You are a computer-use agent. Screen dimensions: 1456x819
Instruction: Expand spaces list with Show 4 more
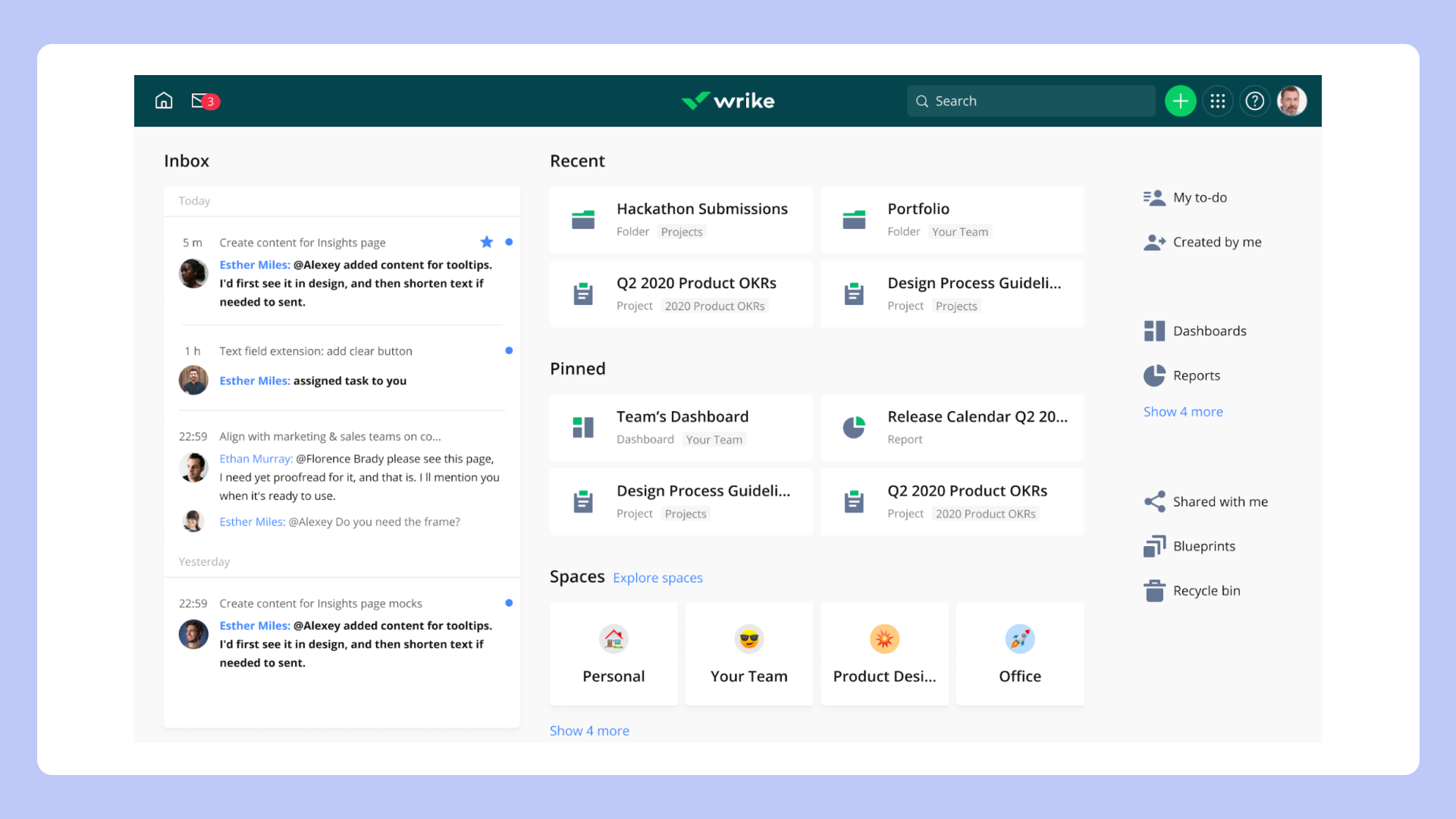(589, 731)
